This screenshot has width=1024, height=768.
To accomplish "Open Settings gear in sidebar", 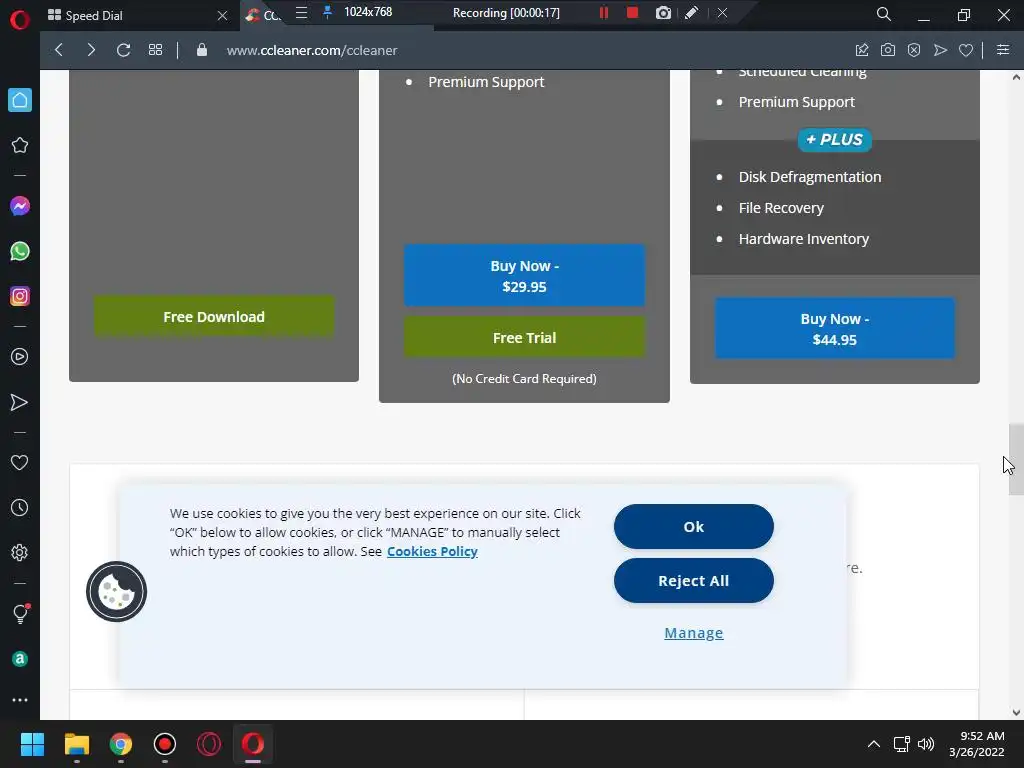I will 20,552.
